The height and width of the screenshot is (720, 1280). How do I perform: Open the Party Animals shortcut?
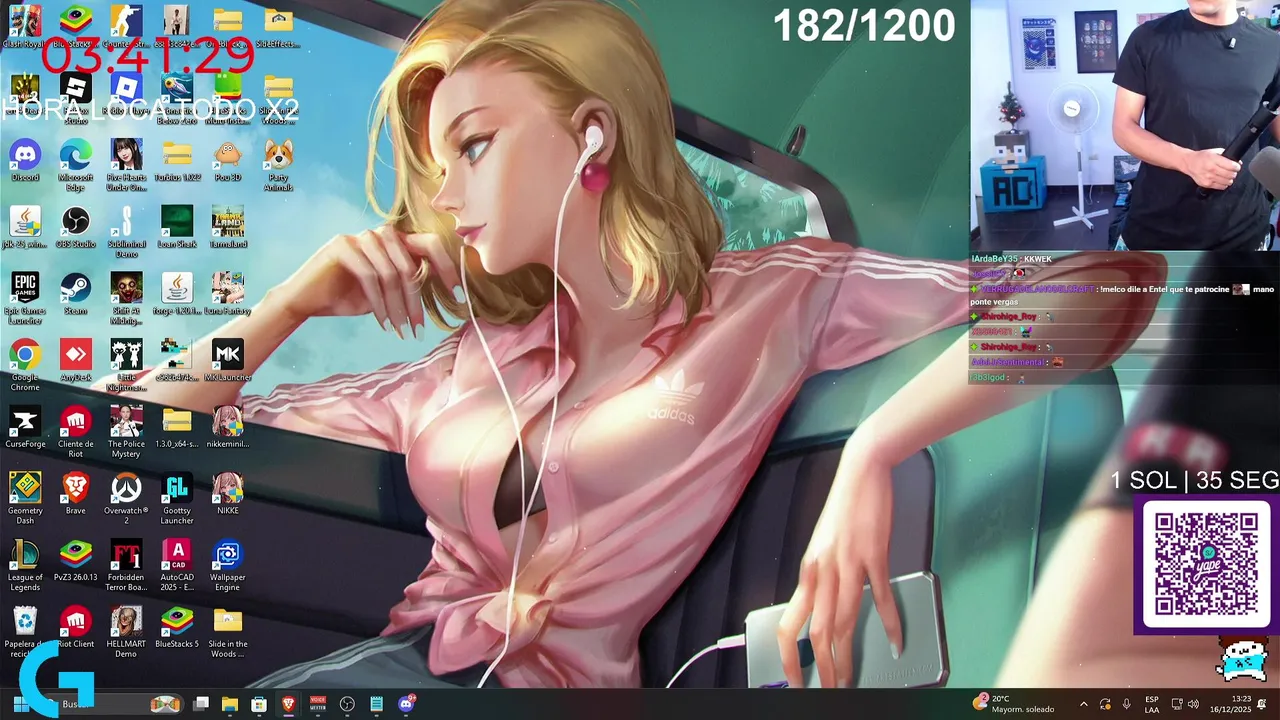279,165
